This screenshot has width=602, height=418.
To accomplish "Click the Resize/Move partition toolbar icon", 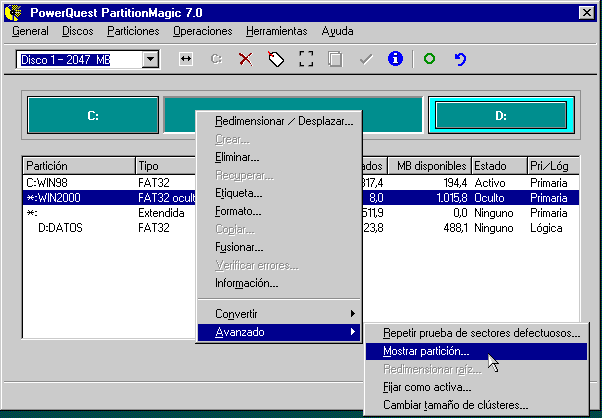I will tap(186, 59).
